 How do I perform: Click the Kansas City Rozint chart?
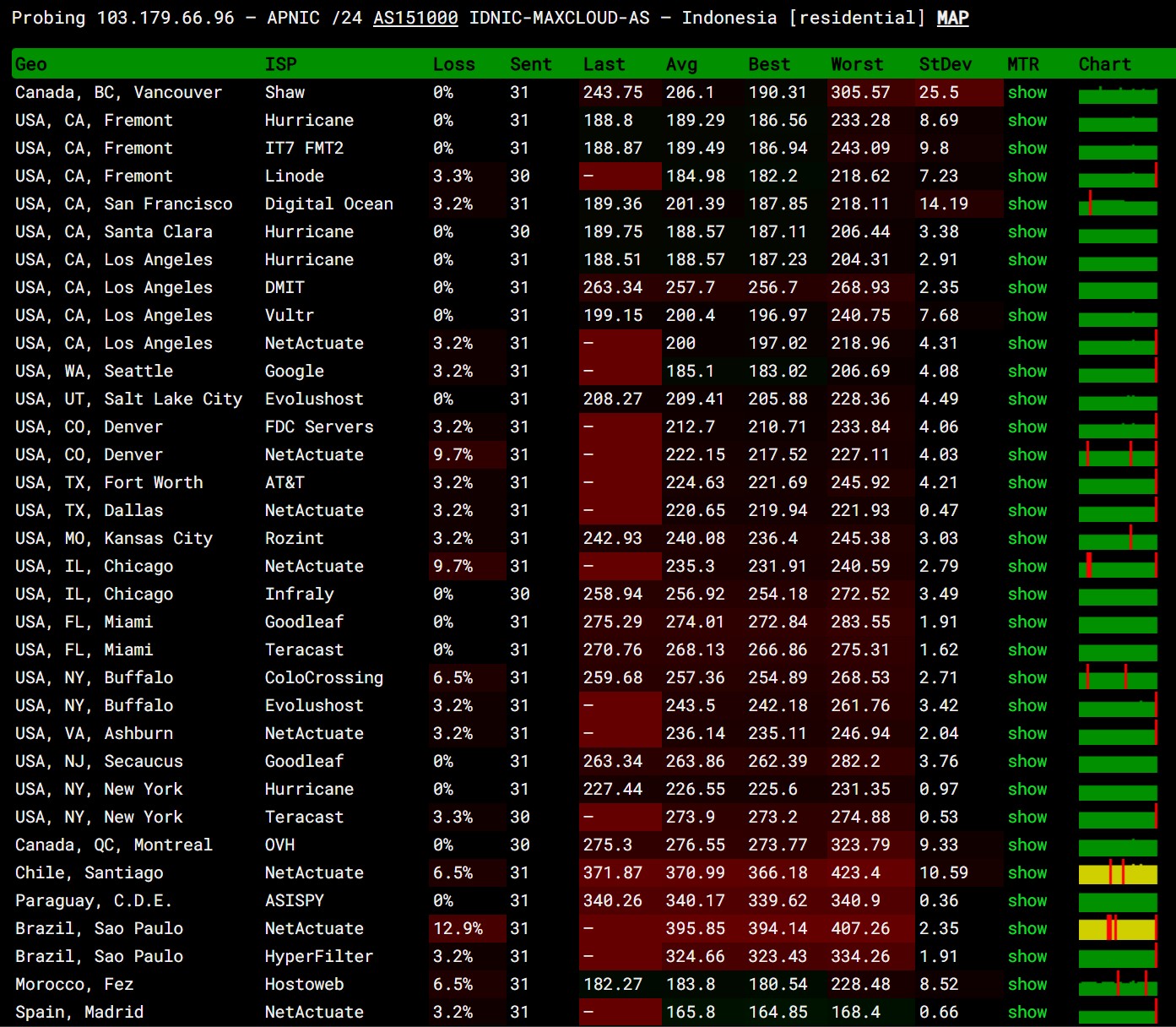1118,538
